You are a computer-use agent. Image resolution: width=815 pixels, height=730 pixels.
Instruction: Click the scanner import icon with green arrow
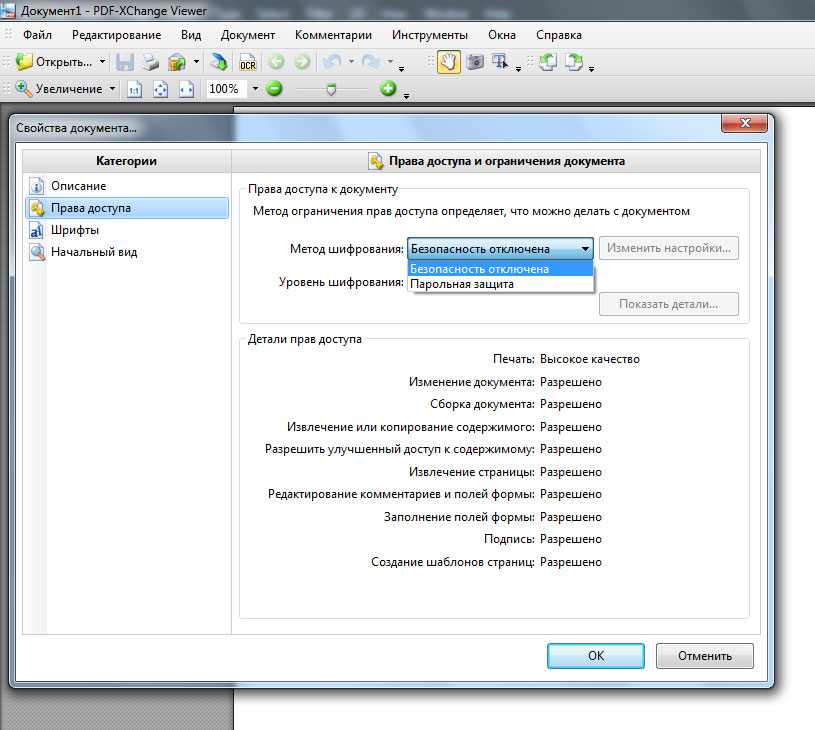(x=219, y=62)
